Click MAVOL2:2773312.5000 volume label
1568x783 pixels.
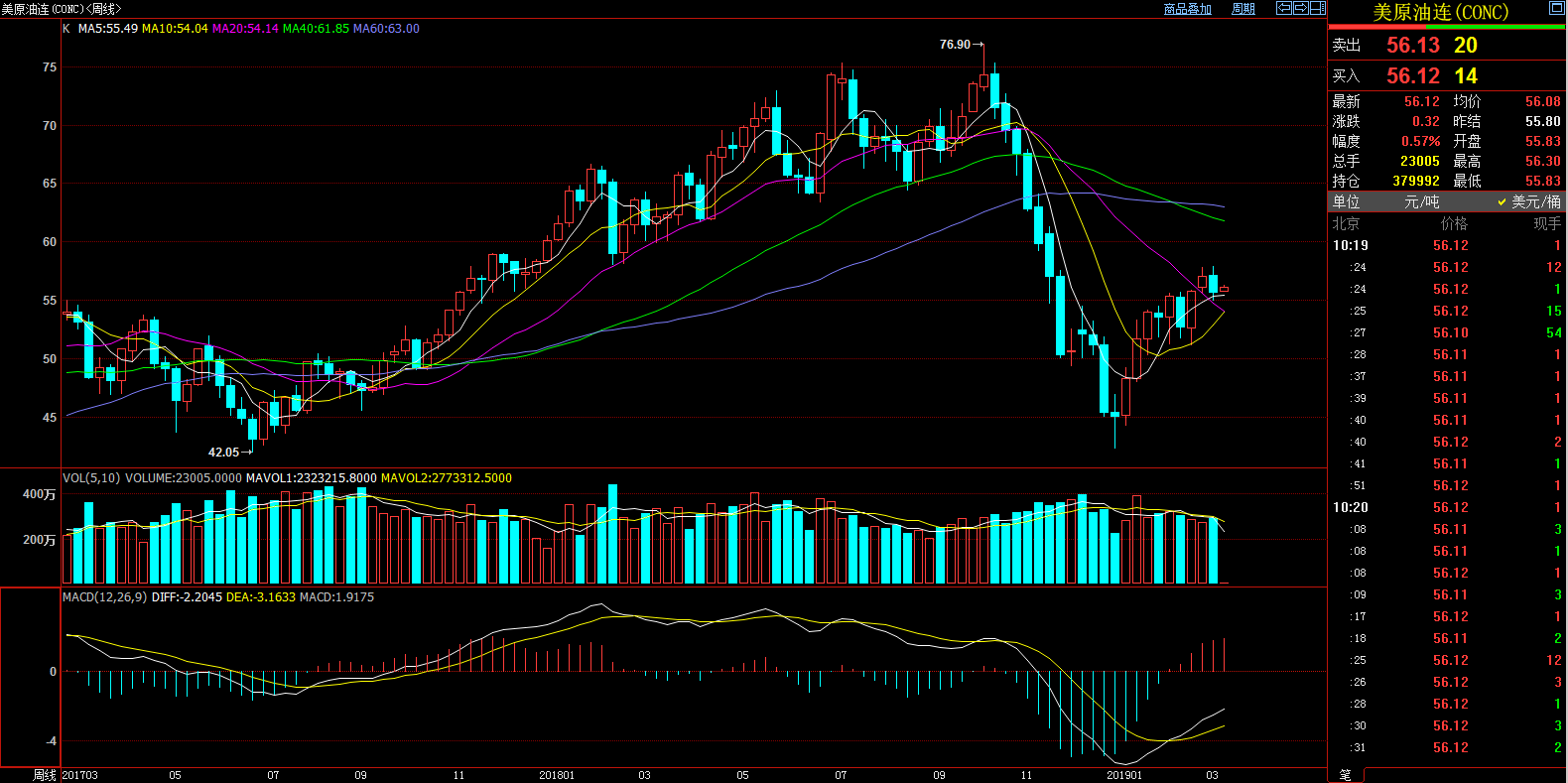click(x=447, y=478)
